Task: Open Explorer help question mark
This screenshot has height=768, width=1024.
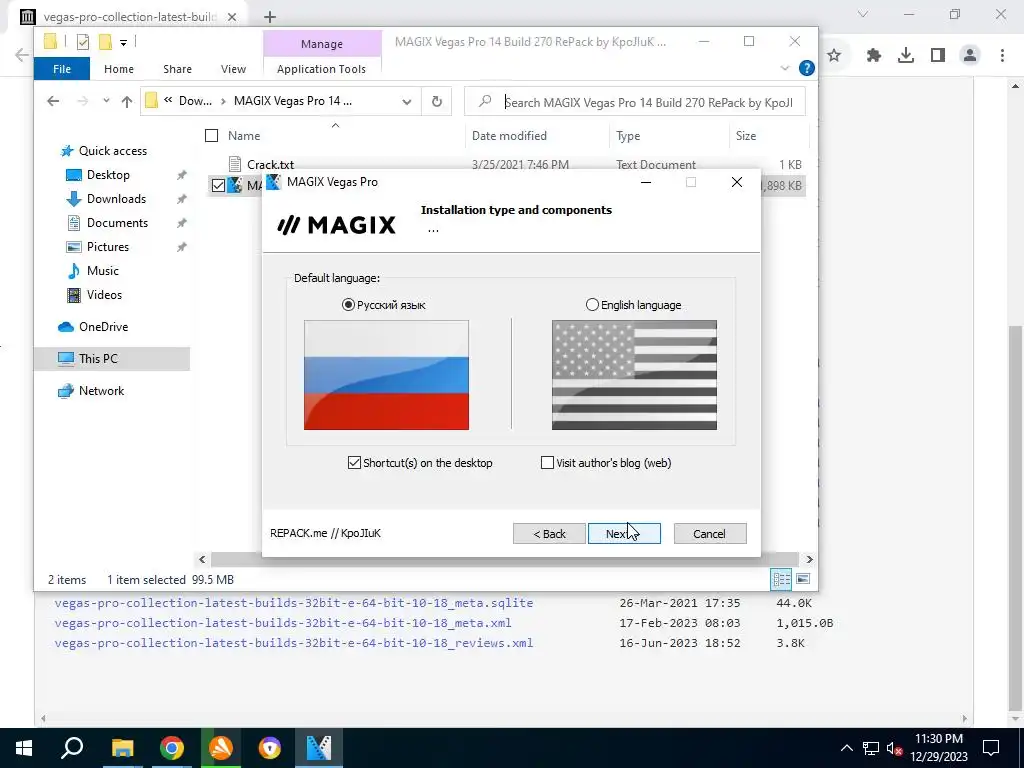Action: pyautogui.click(x=807, y=68)
